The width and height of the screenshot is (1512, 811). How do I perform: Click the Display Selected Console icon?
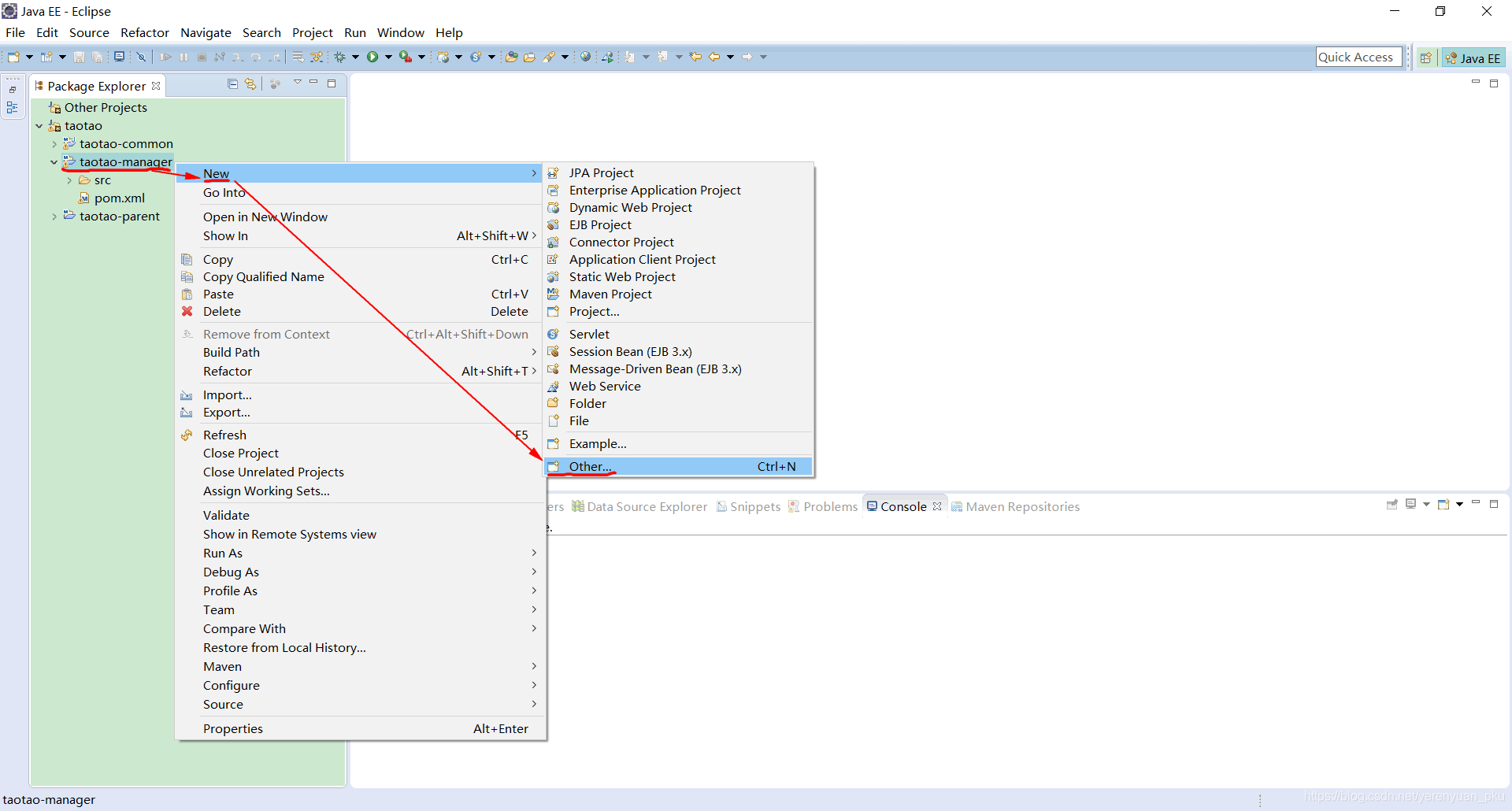(1411, 504)
